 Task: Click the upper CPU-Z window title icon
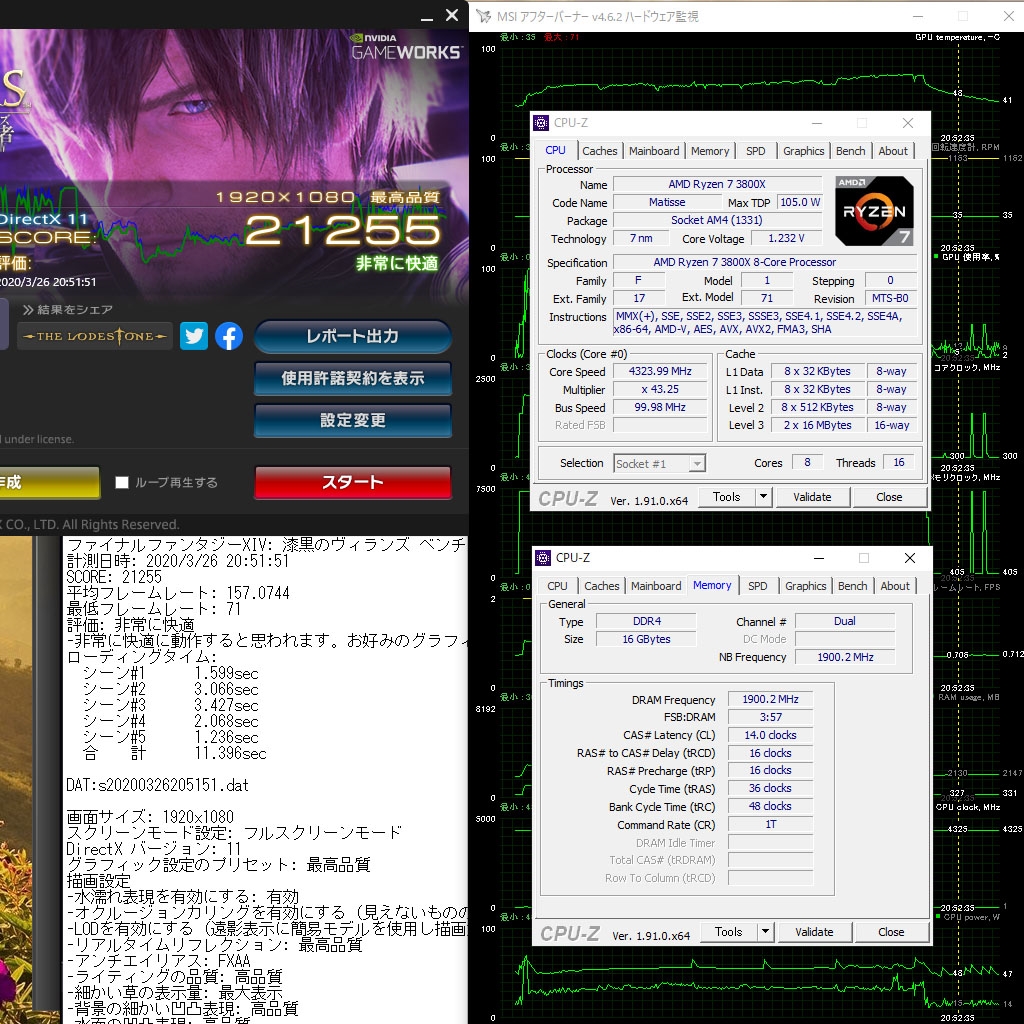(x=541, y=123)
